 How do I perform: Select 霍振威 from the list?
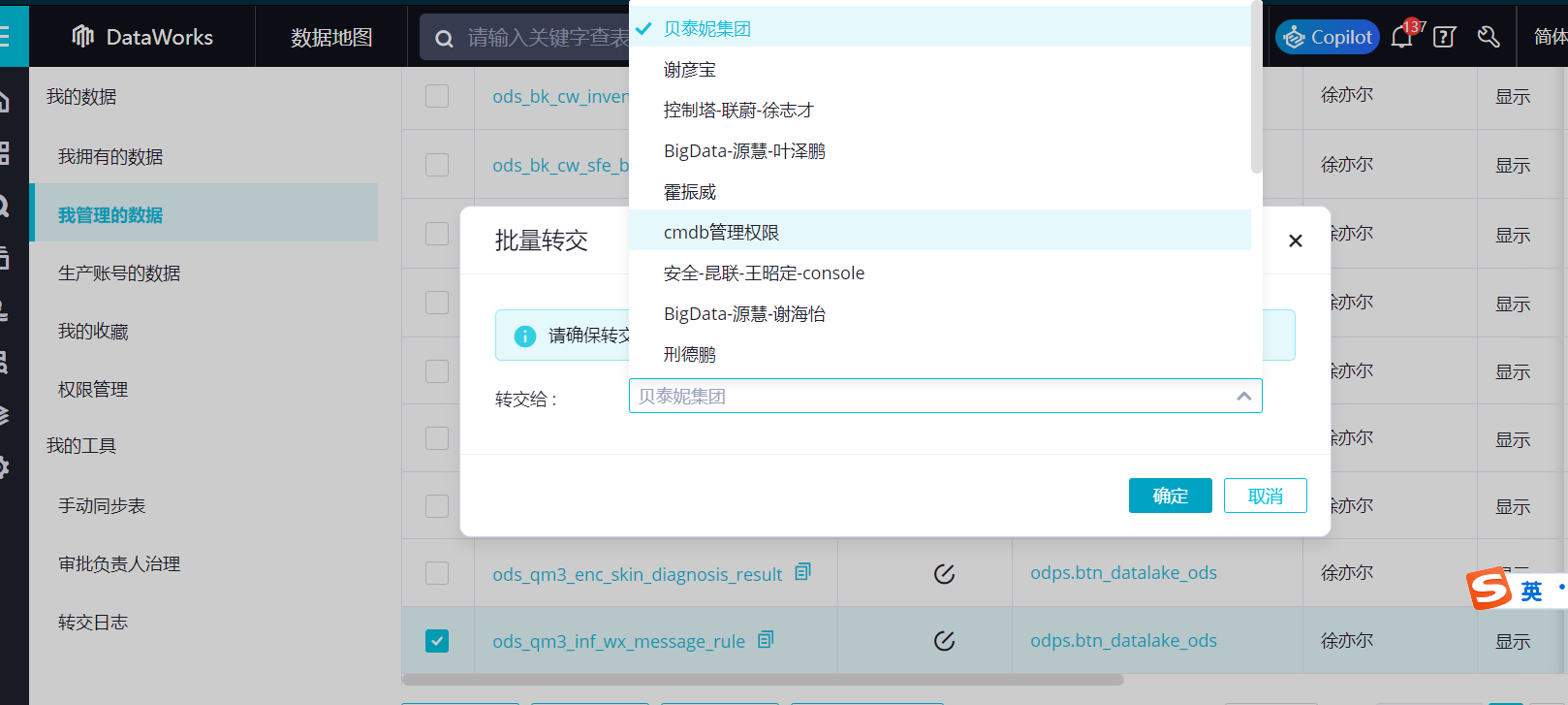(940, 192)
